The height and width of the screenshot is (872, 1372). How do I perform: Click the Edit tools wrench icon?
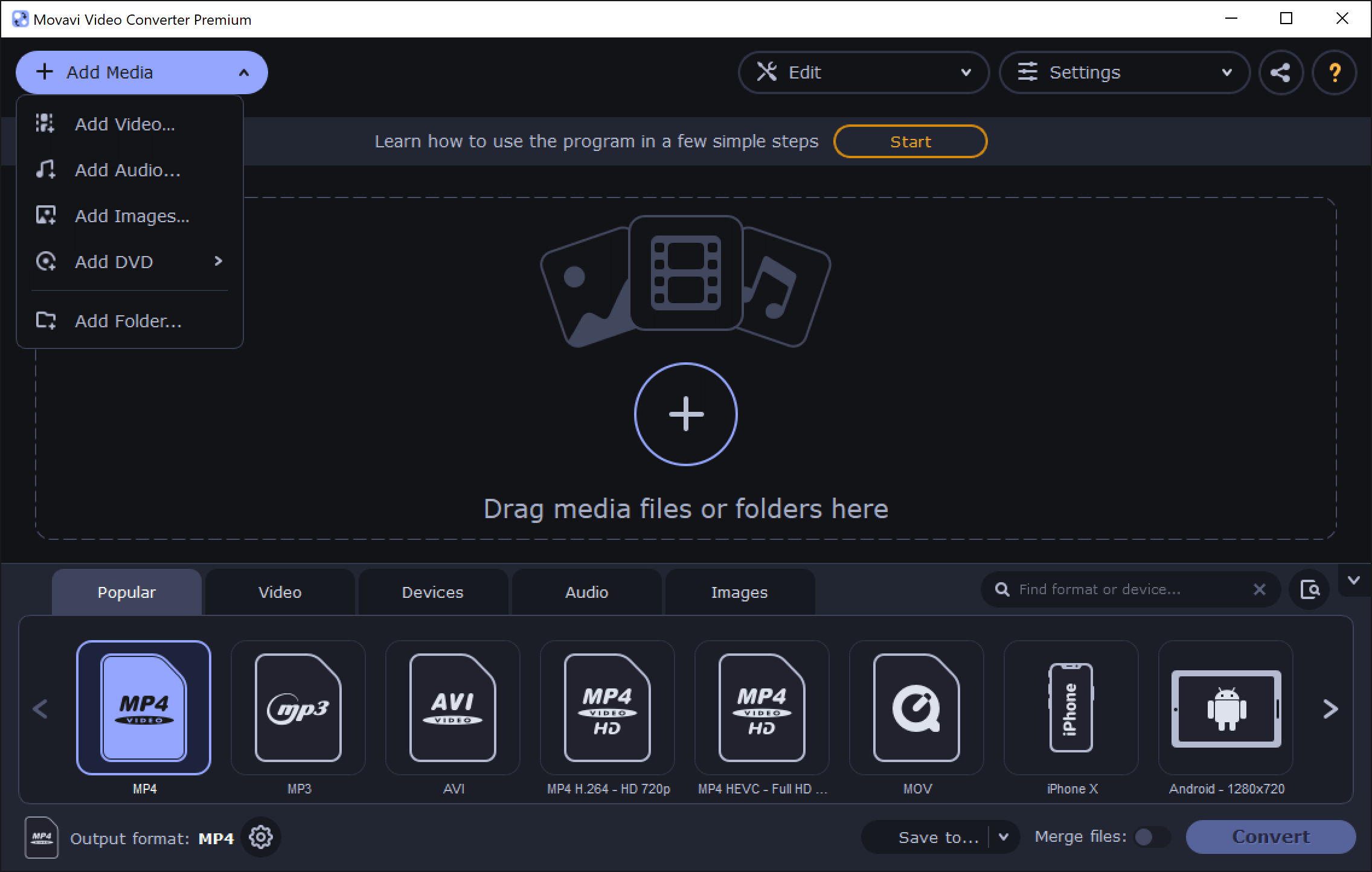767,72
